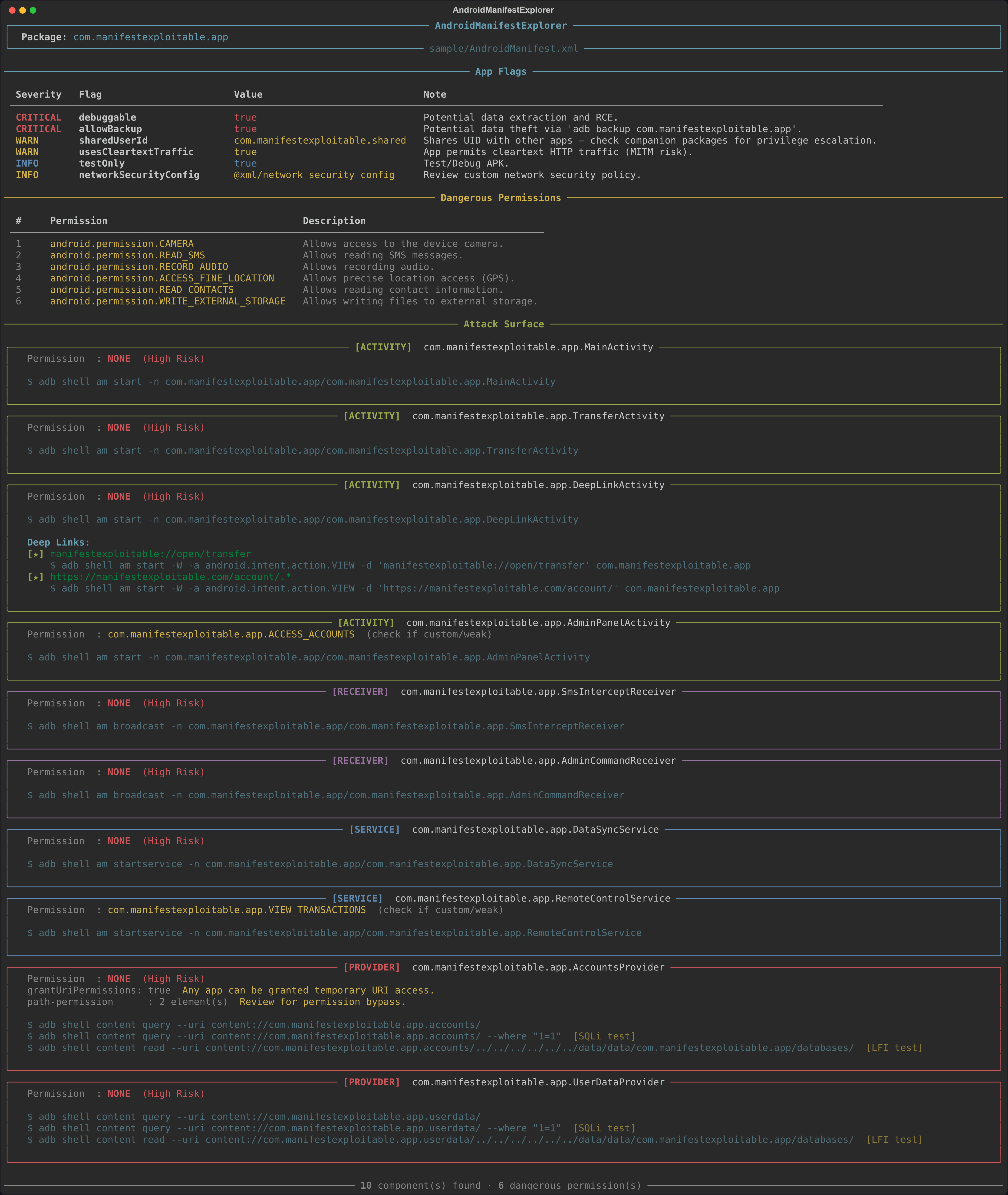
Task: Open the manifestexploitable://open/transfer deep link
Action: (151, 554)
